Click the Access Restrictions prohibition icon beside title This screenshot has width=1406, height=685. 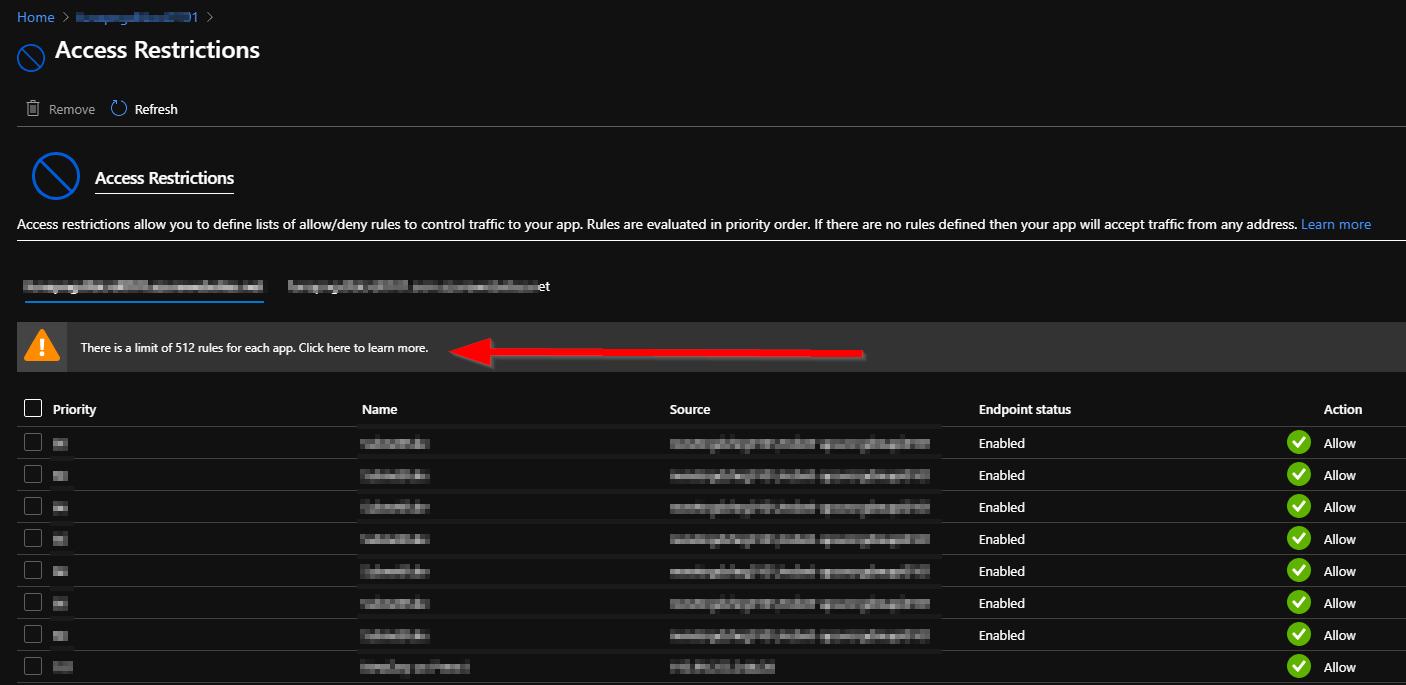30,57
